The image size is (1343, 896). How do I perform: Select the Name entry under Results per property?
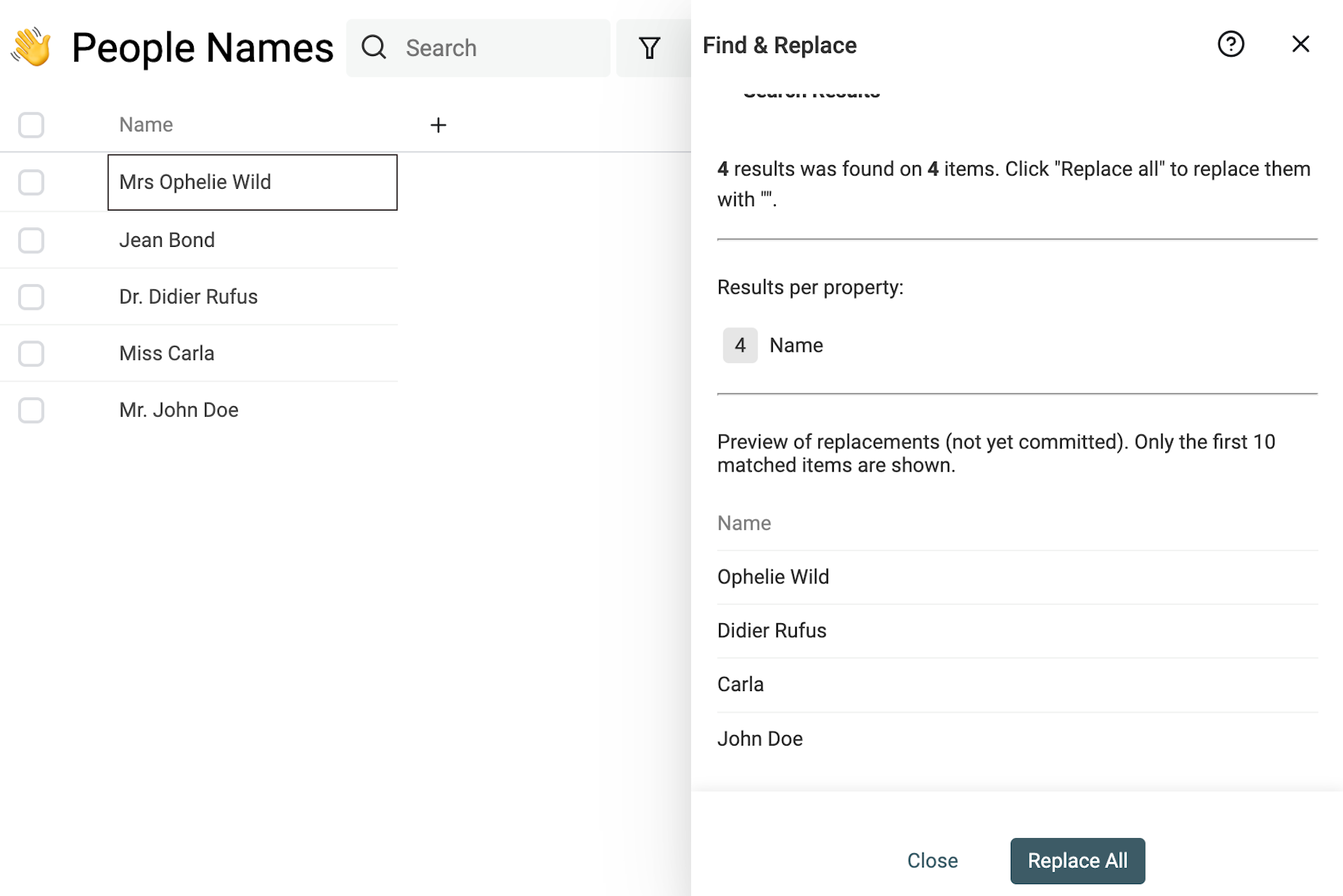point(796,345)
